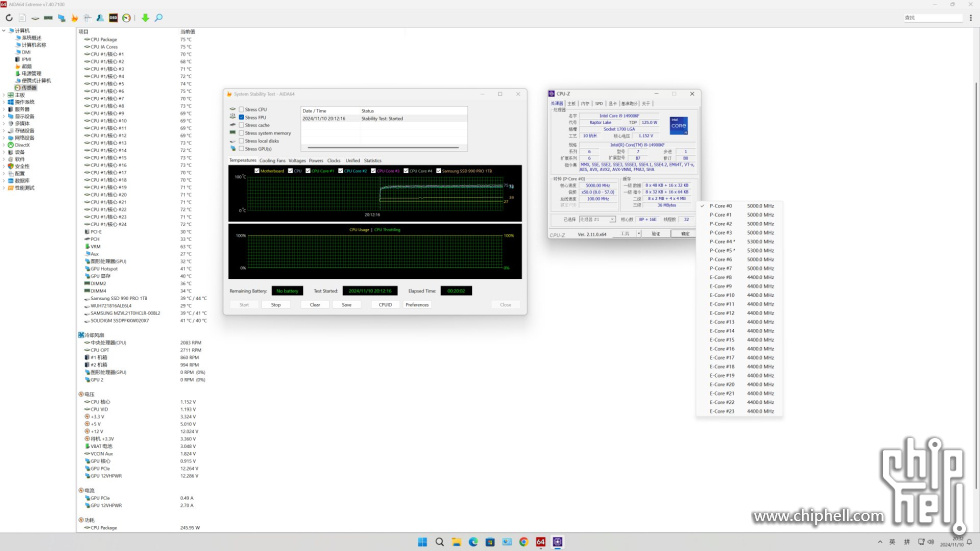Click Clear button in Stability Test
This screenshot has width=980, height=551.
pyautogui.click(x=315, y=305)
